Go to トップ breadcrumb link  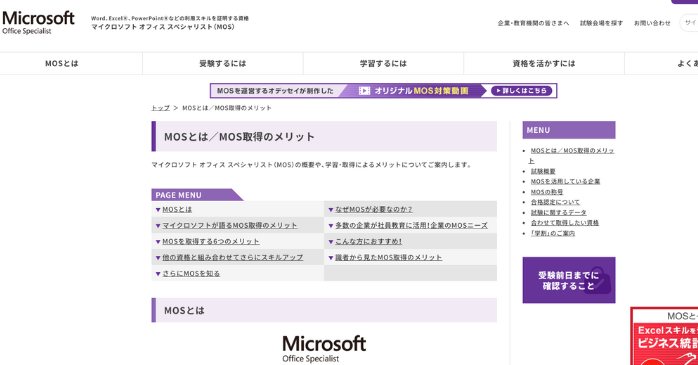(x=160, y=108)
